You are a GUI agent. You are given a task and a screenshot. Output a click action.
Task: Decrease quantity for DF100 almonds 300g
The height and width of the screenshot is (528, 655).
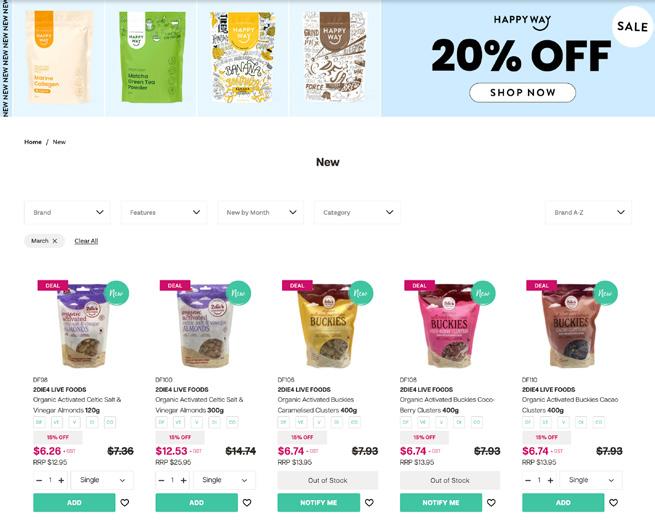point(161,480)
